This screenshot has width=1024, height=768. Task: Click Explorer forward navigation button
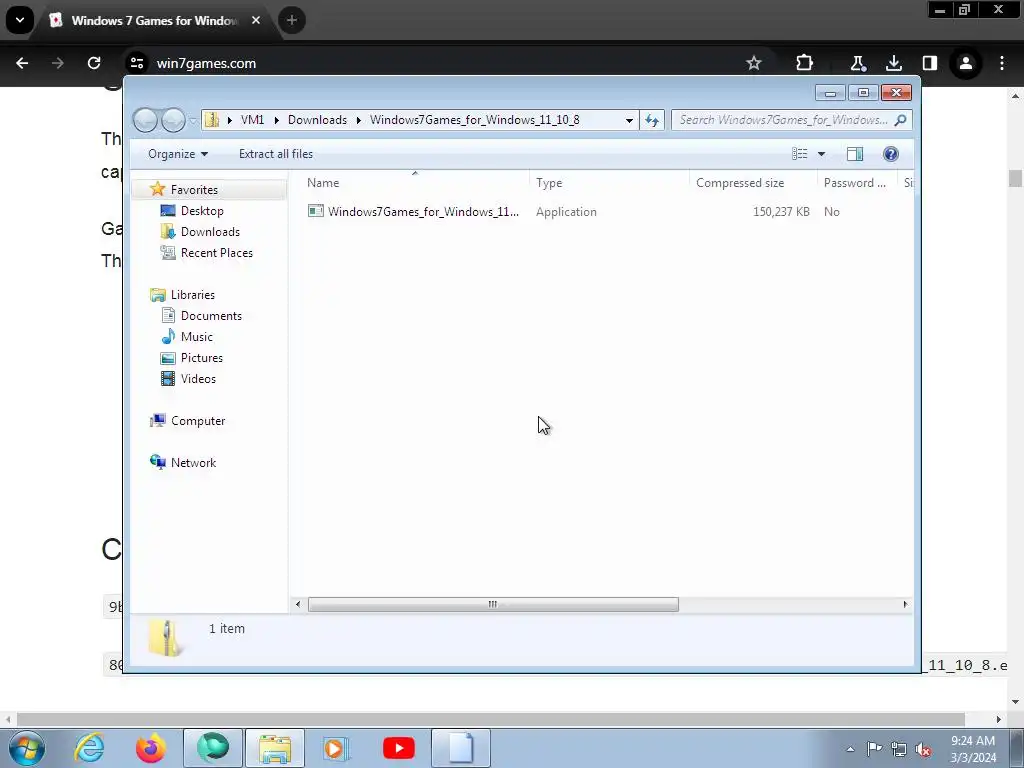click(x=173, y=120)
